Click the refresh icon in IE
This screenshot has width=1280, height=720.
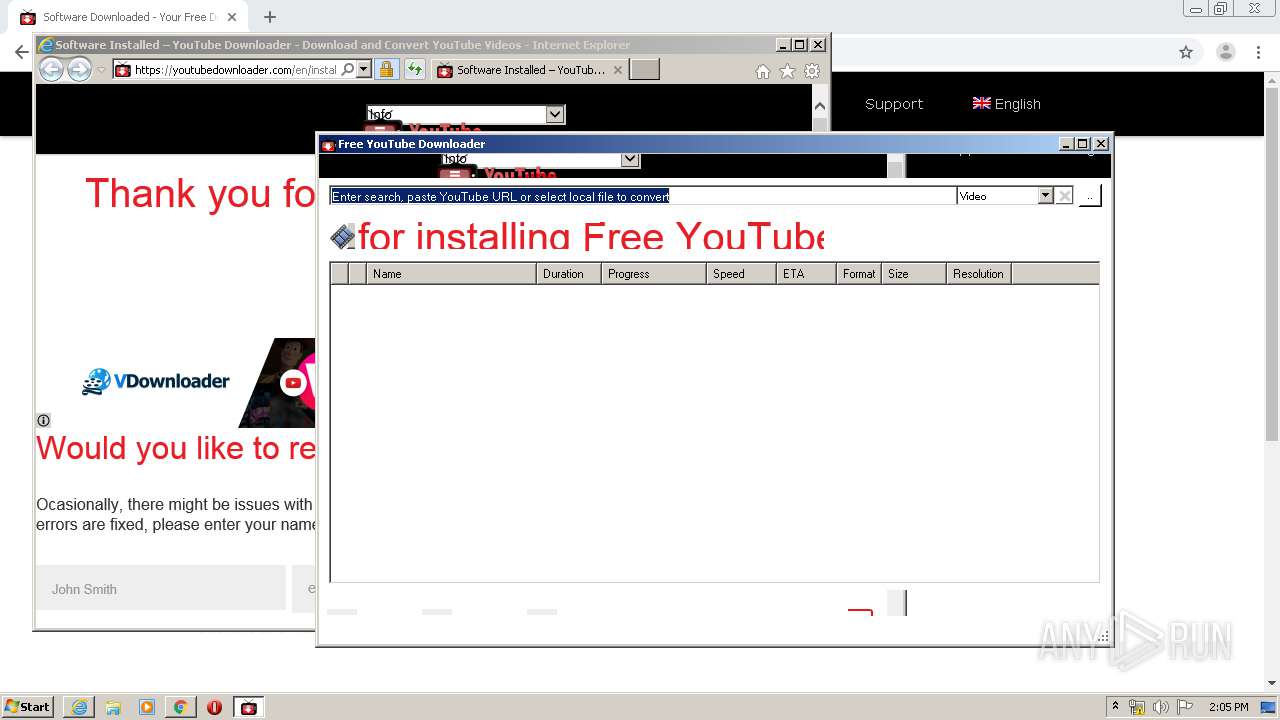pos(415,69)
